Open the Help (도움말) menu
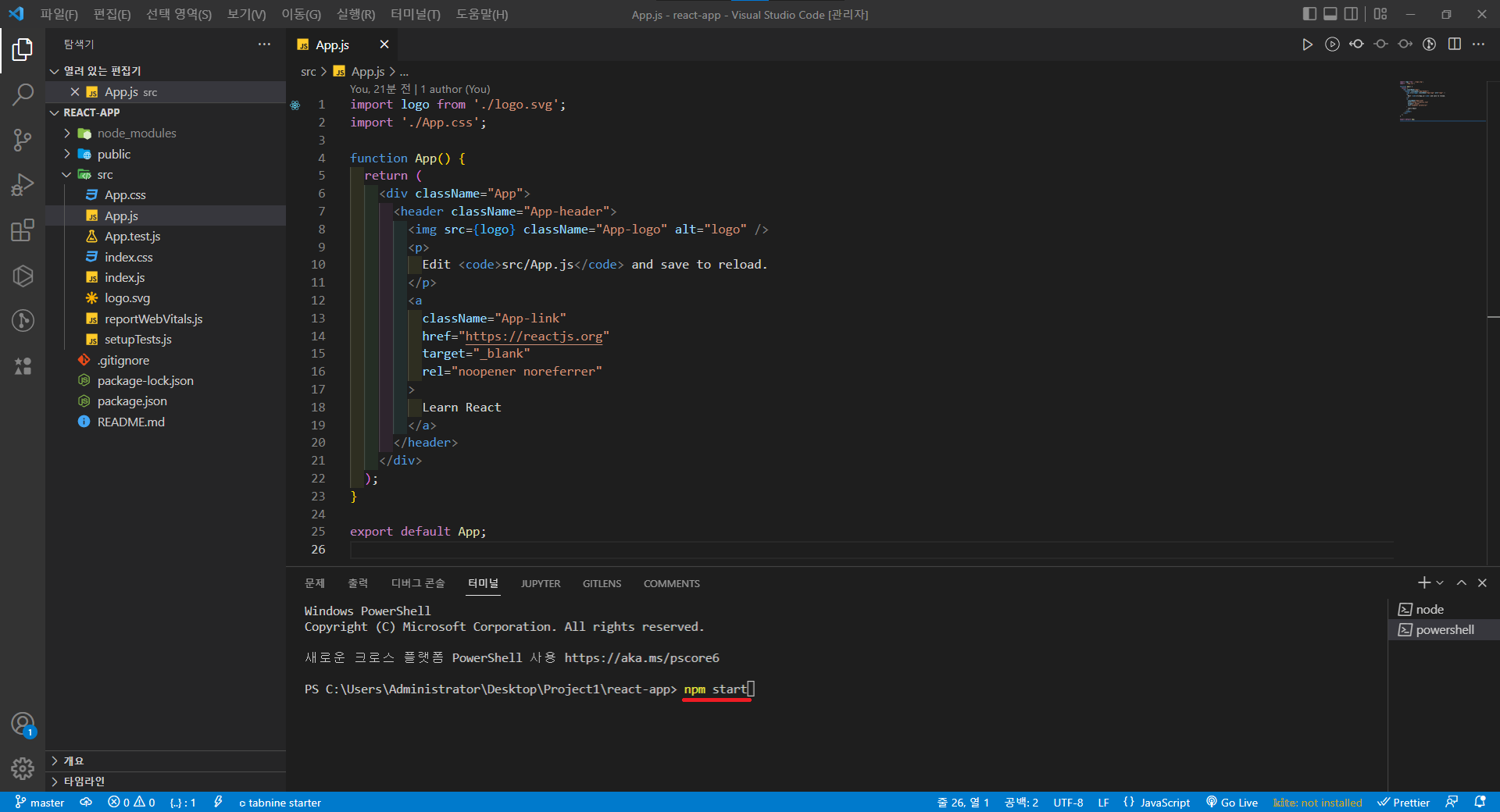The image size is (1500, 812). (481, 14)
